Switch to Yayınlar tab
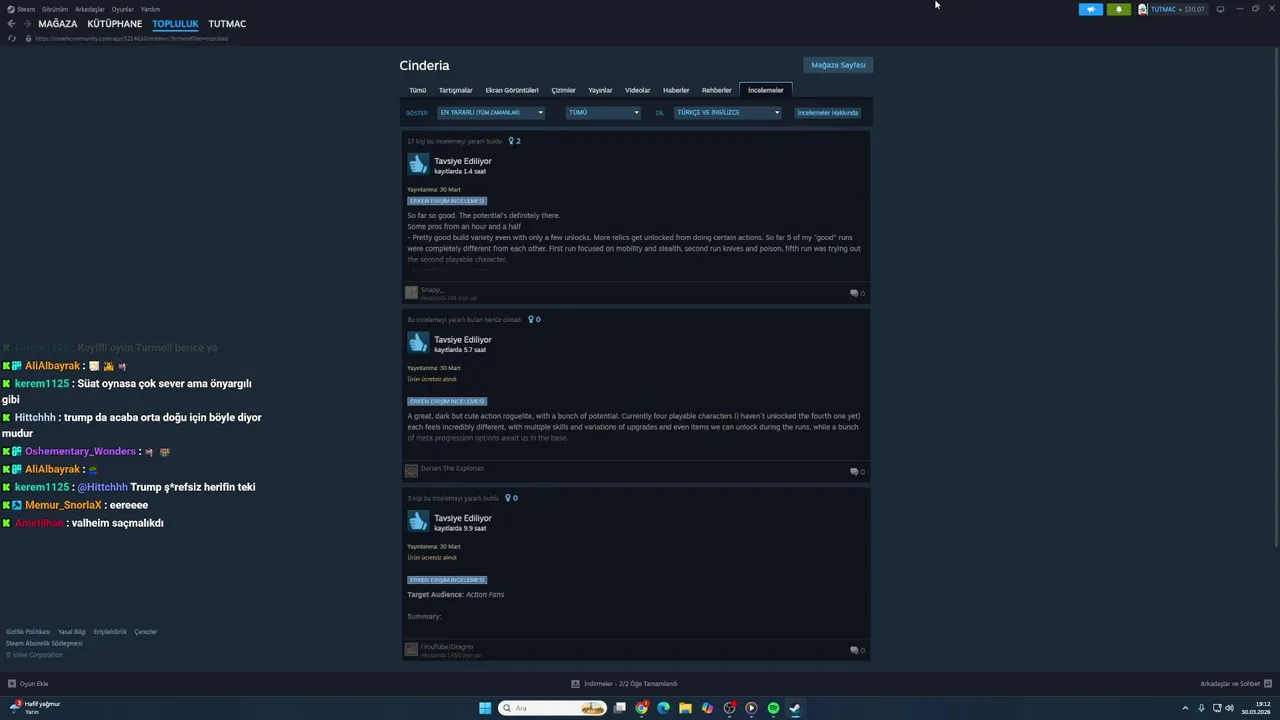1280x720 pixels. pos(600,90)
